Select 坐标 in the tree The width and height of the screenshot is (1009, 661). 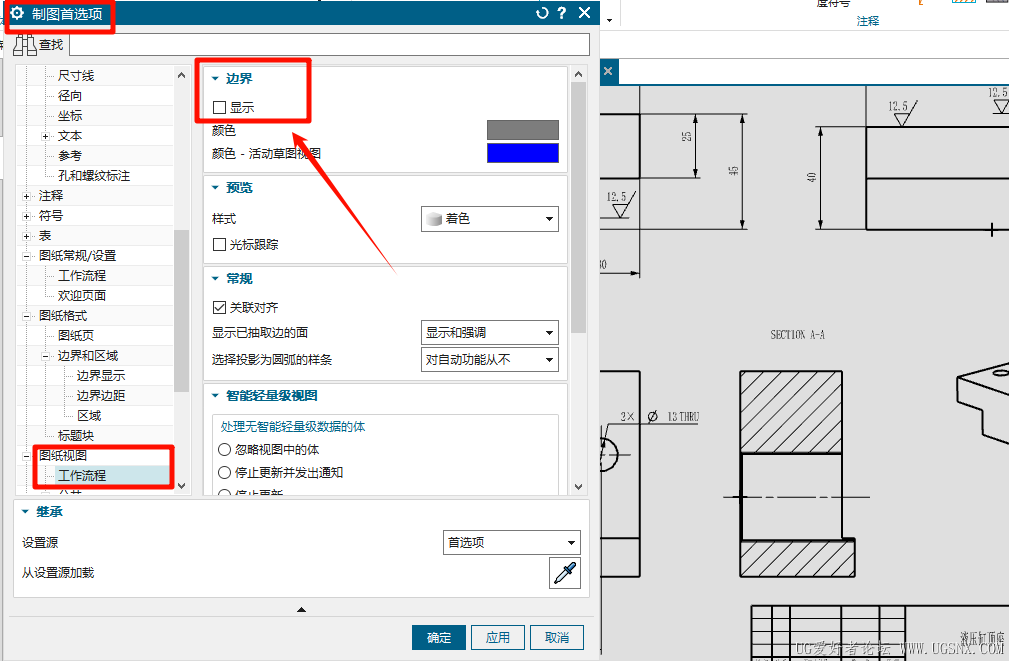coord(69,116)
